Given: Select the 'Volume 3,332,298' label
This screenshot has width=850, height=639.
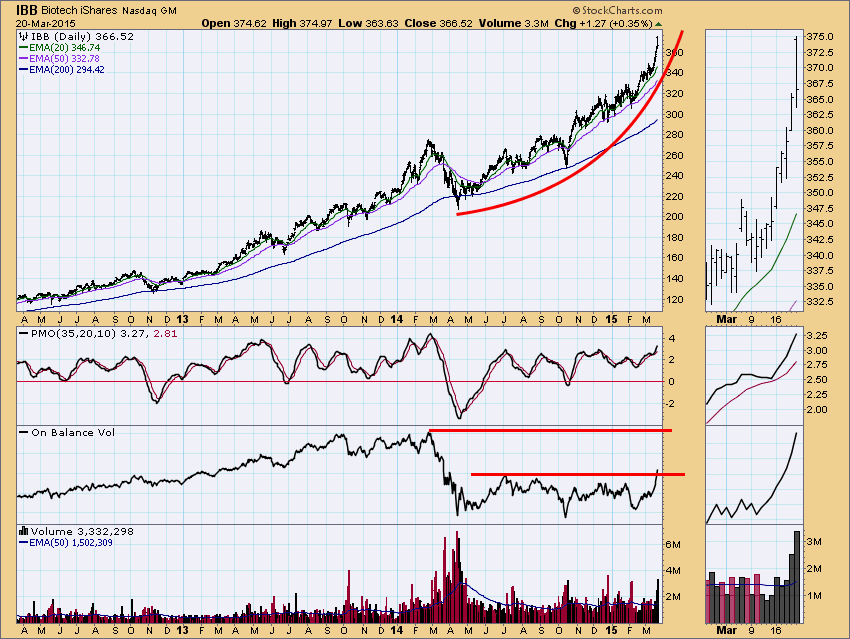Looking at the screenshot, I should point(82,531).
